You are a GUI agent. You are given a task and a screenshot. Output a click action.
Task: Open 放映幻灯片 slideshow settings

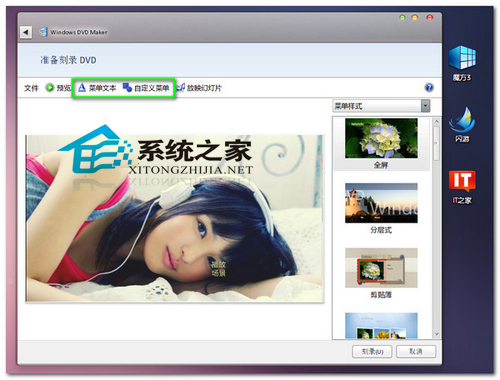click(199, 88)
